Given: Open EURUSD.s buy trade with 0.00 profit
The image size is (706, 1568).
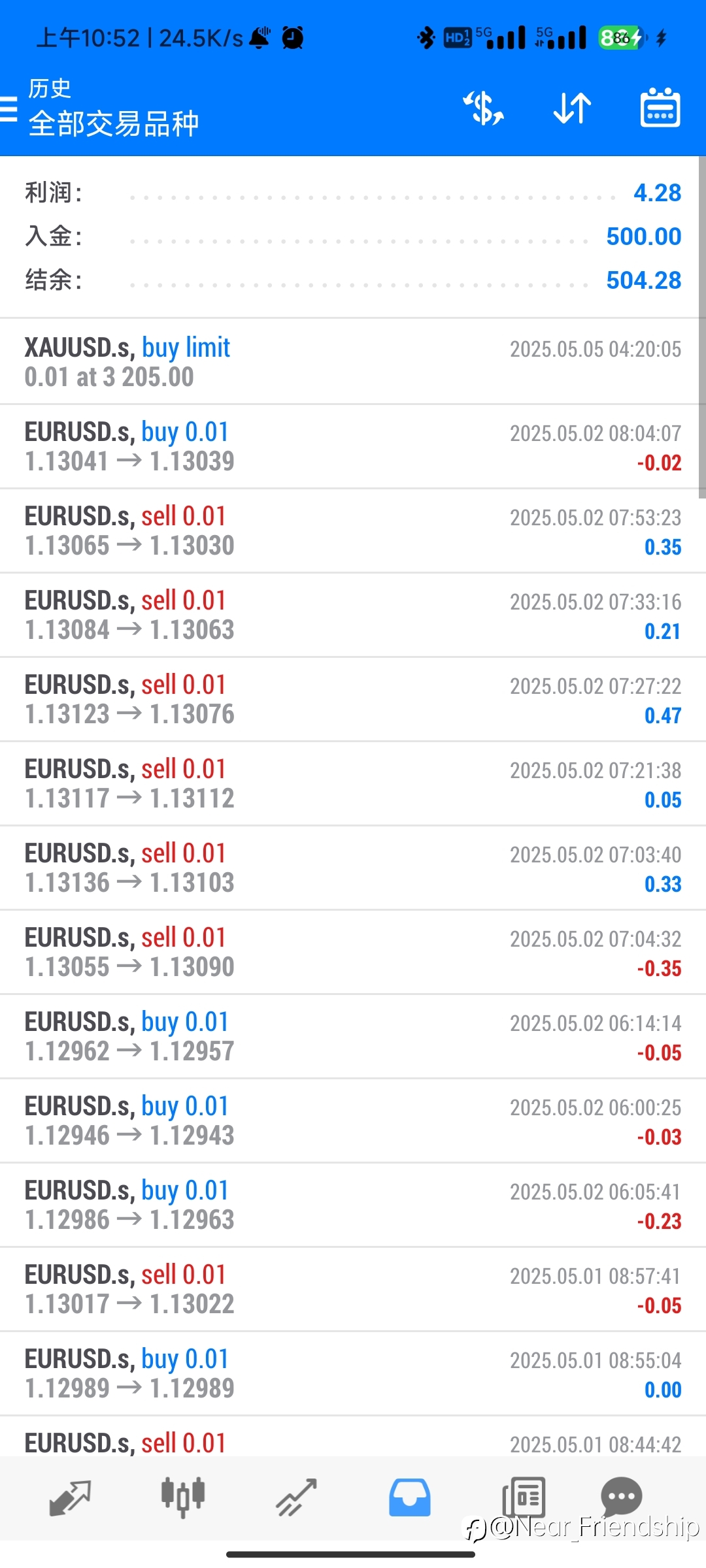Looking at the screenshot, I should click(x=353, y=1374).
